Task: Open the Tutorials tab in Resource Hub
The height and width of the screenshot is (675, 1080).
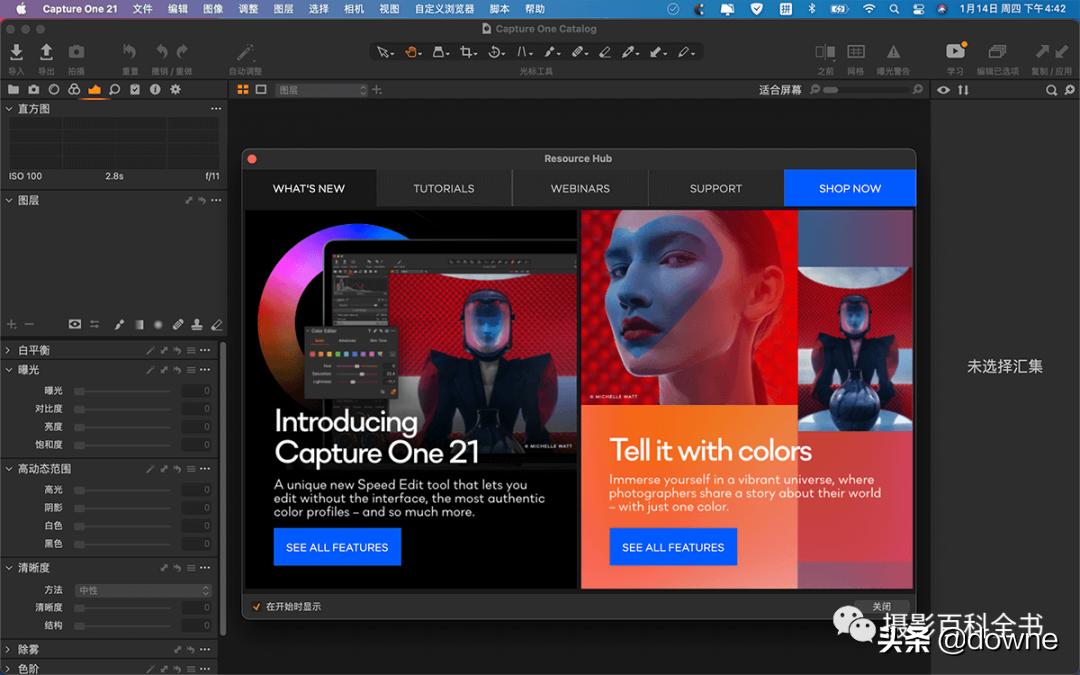Action: [x=444, y=188]
